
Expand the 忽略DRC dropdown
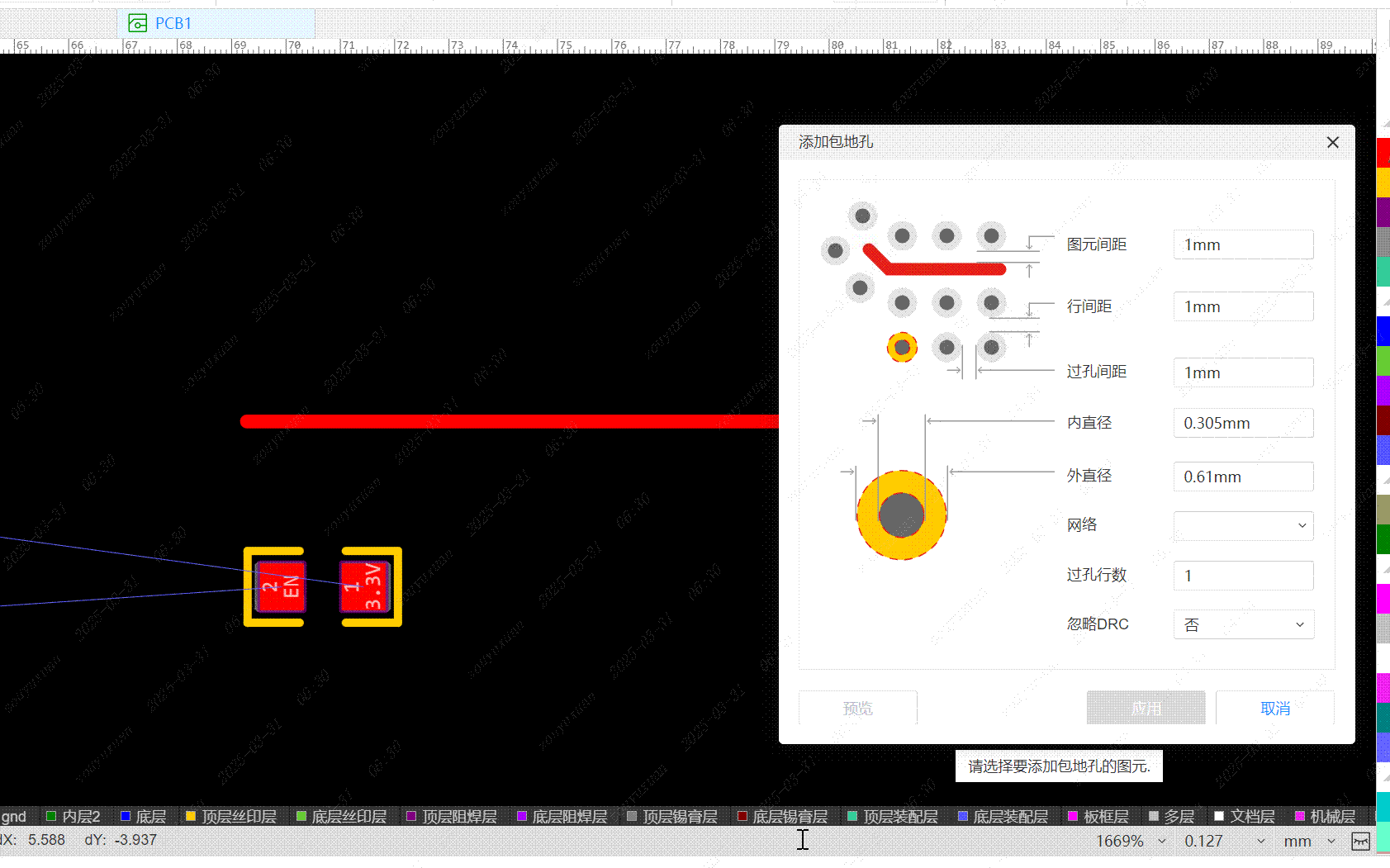(x=1243, y=624)
